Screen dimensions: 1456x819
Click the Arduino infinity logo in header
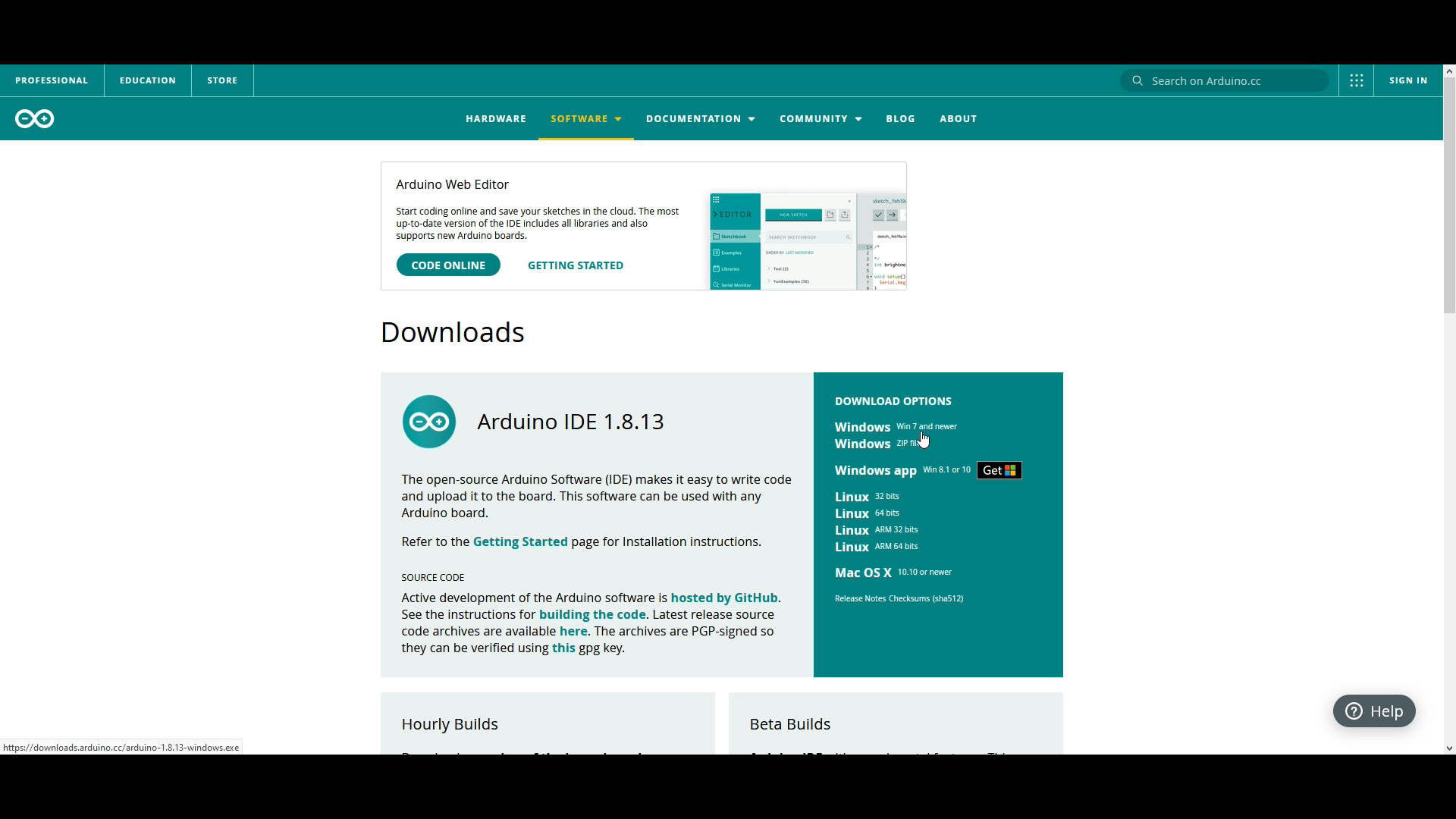(x=35, y=119)
